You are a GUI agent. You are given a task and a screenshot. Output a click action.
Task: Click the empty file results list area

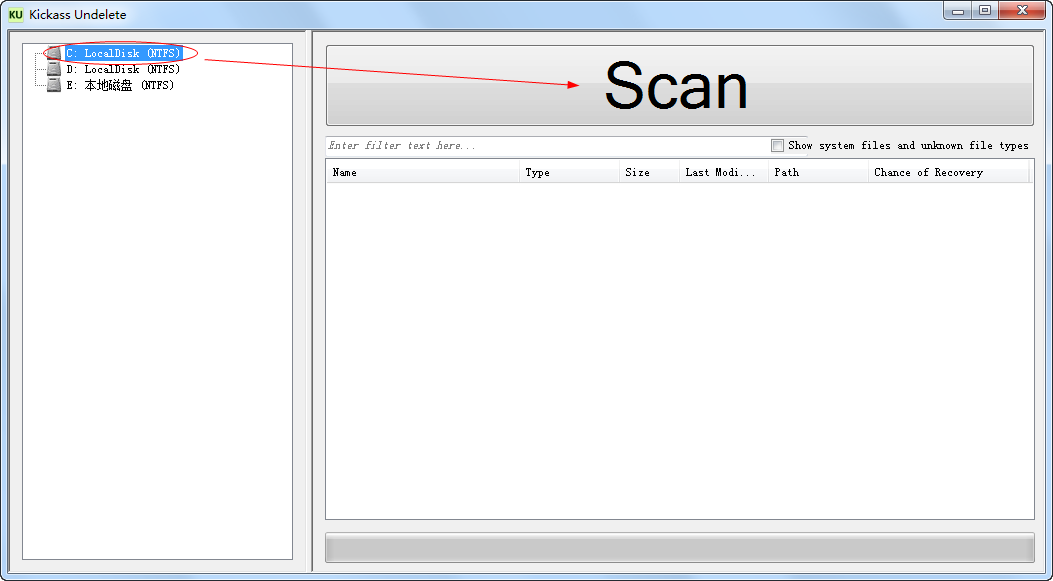click(x=679, y=350)
